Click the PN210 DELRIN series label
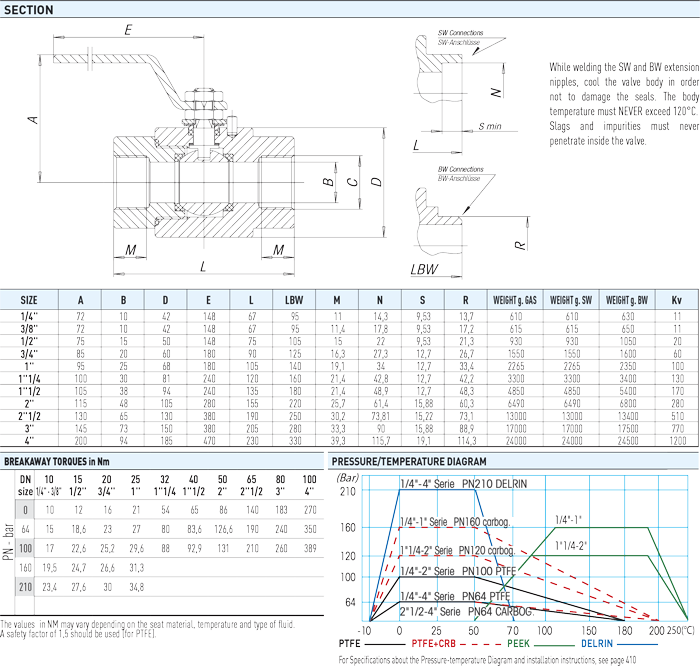The height and width of the screenshot is (666, 700). (x=463, y=483)
